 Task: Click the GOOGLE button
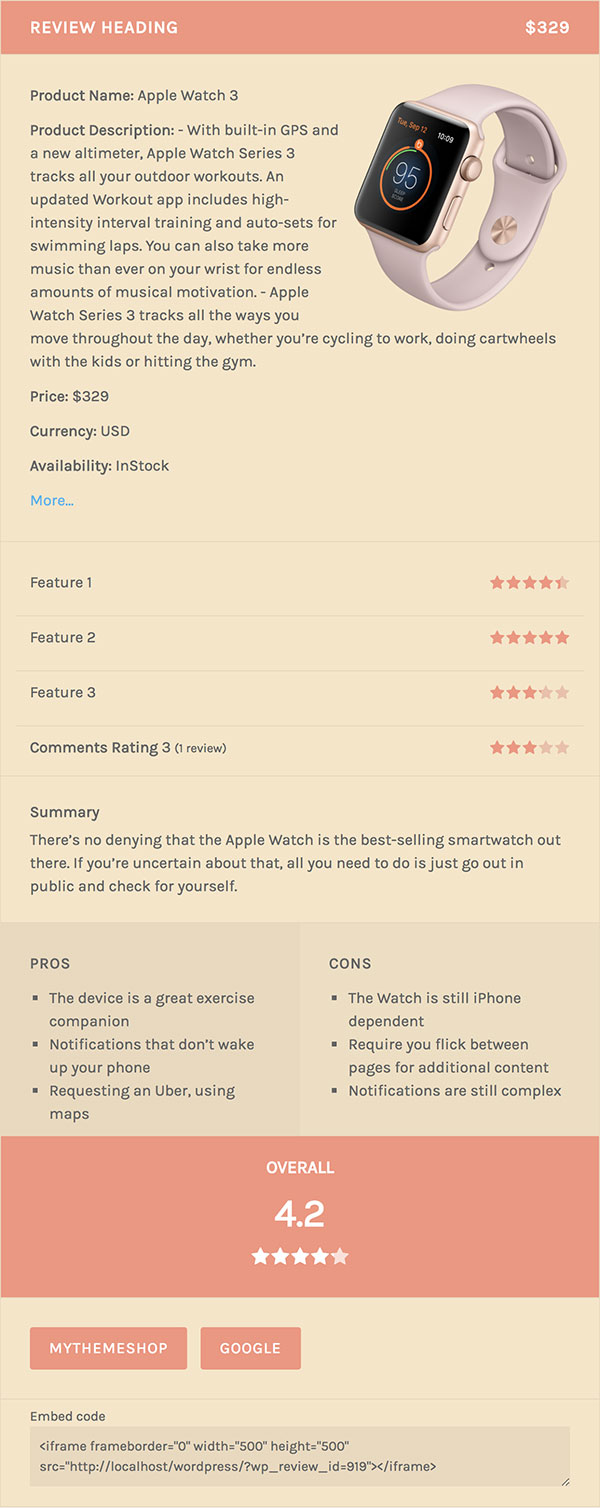[x=250, y=1348]
